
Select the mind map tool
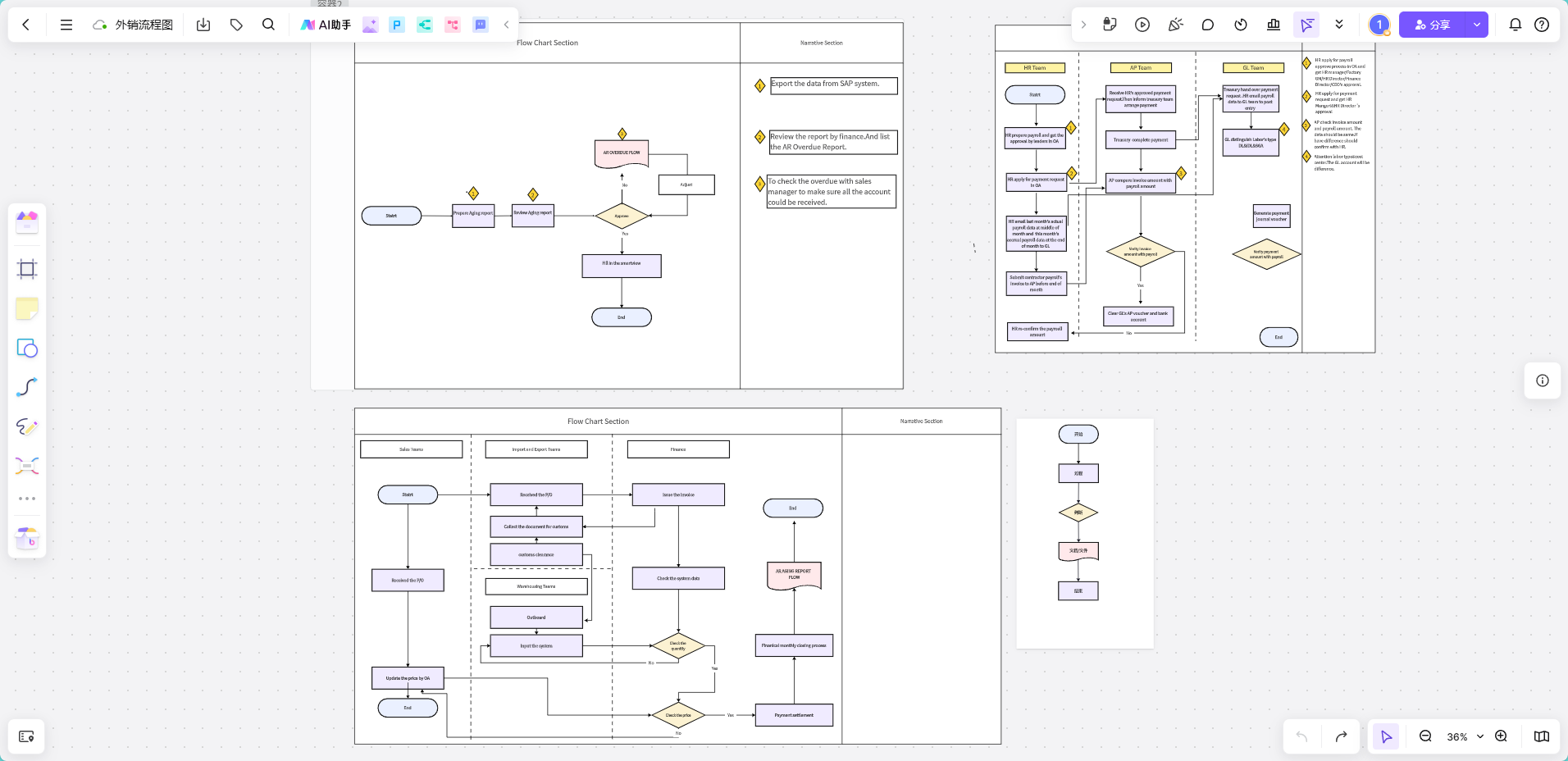27,466
